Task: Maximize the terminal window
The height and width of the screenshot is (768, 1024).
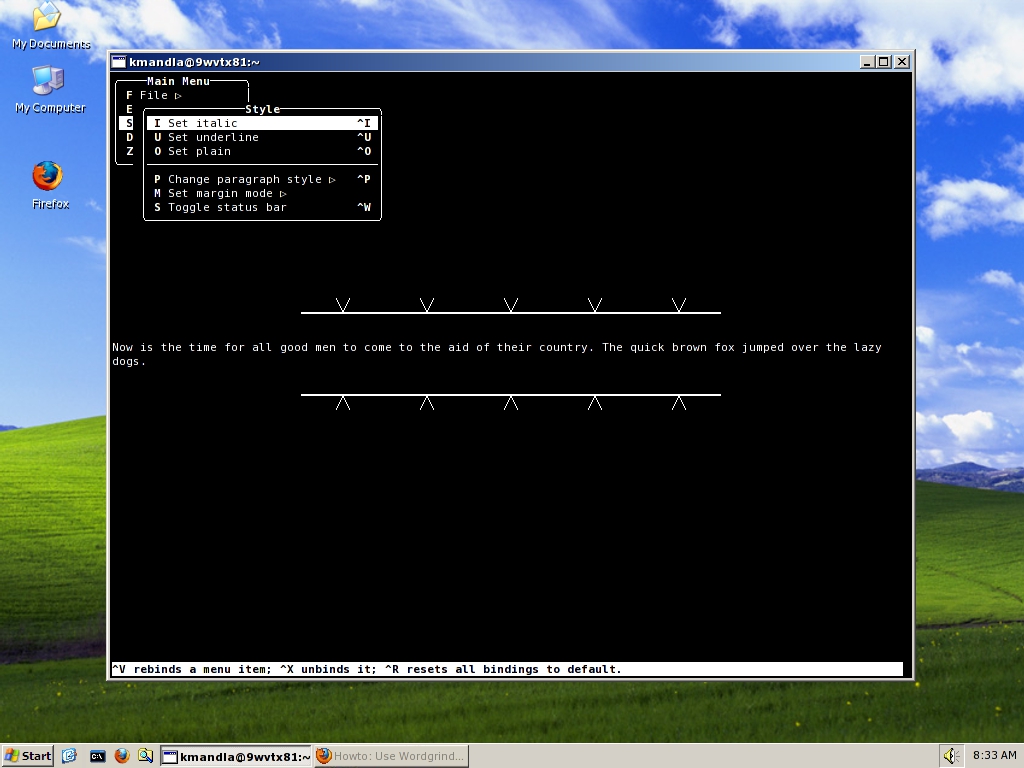Action: 884,62
